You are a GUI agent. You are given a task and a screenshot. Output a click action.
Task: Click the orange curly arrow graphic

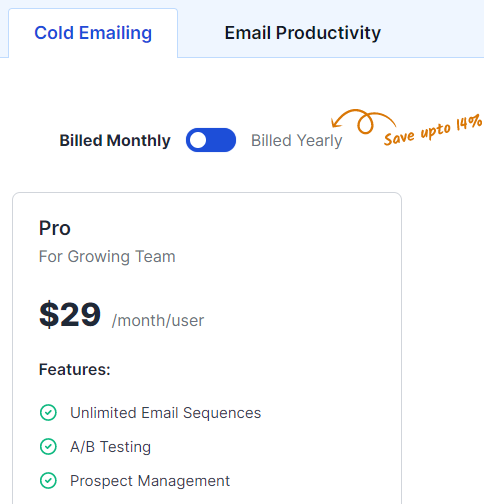pyautogui.click(x=364, y=121)
